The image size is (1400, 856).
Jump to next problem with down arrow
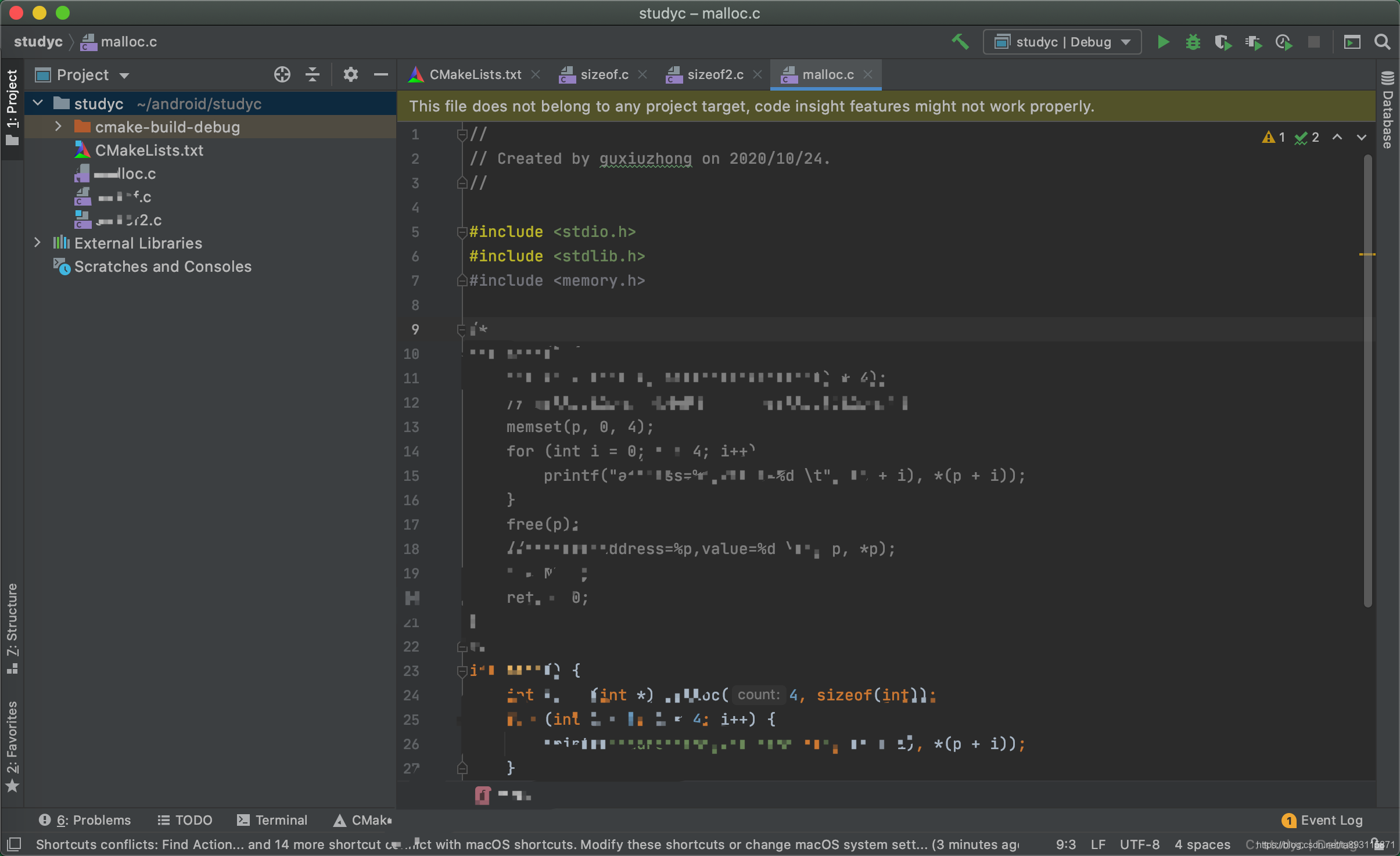click(1362, 137)
